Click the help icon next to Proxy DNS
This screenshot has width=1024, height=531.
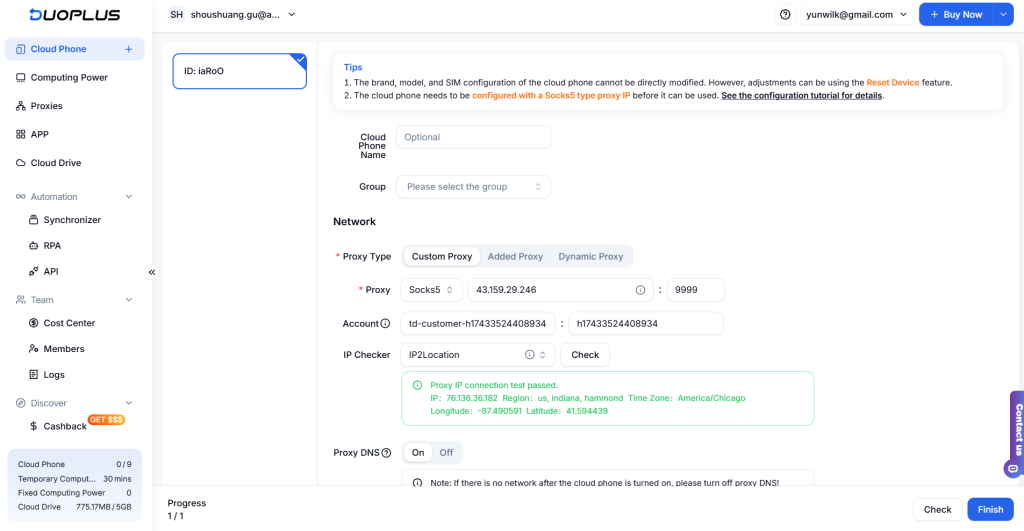pos(387,453)
